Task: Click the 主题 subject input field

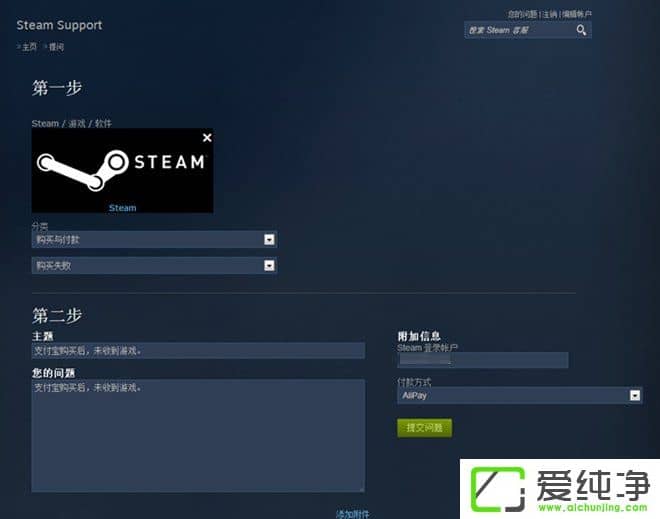Action: [198, 350]
